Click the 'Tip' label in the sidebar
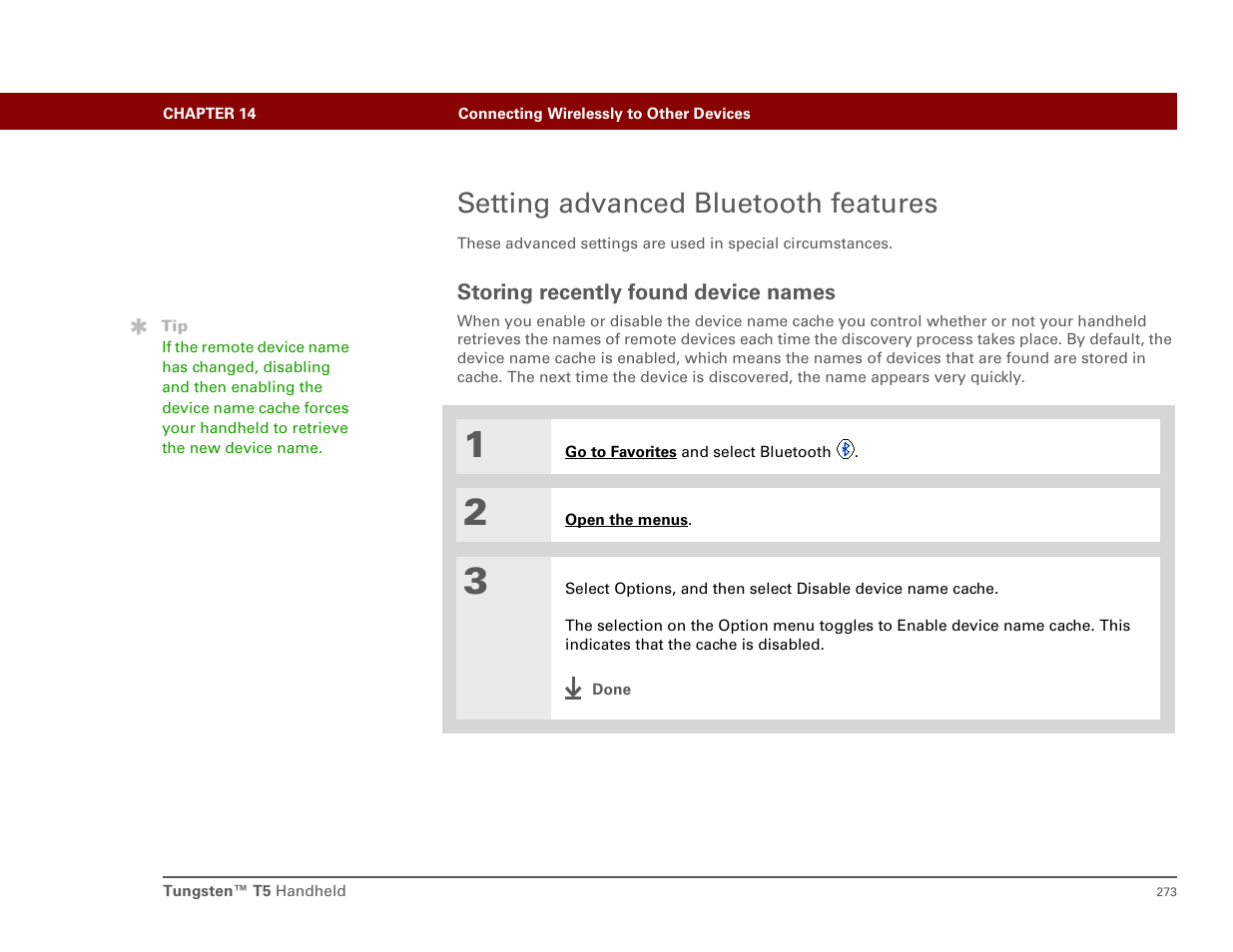 click(x=175, y=326)
